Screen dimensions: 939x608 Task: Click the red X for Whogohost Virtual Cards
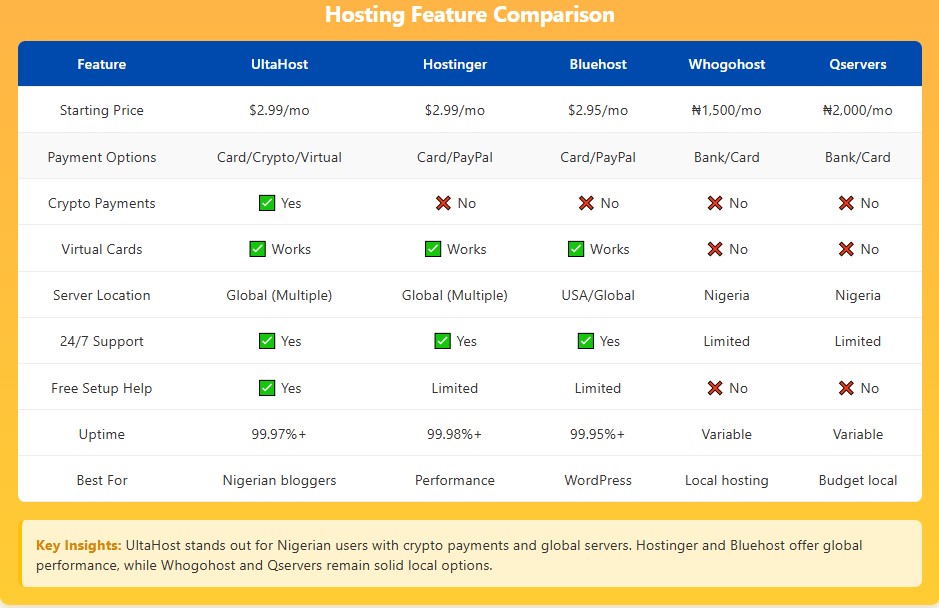pyautogui.click(x=715, y=249)
